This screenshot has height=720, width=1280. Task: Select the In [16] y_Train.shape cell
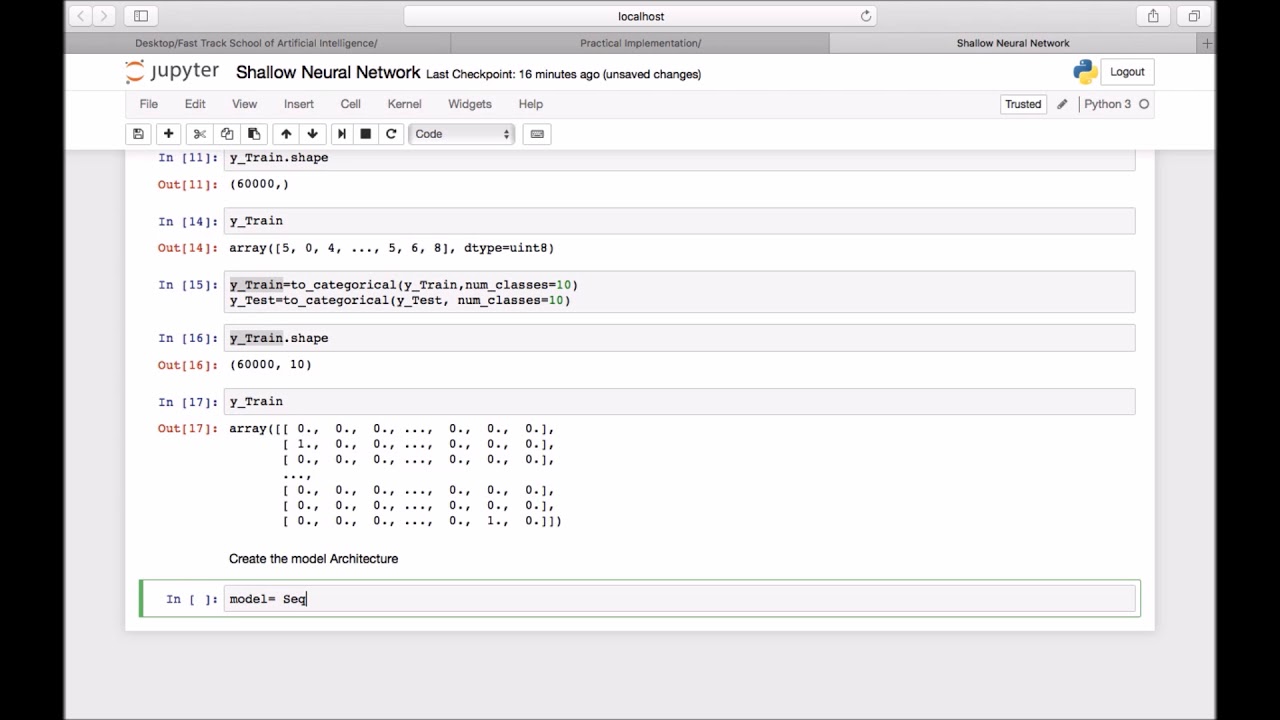point(680,338)
